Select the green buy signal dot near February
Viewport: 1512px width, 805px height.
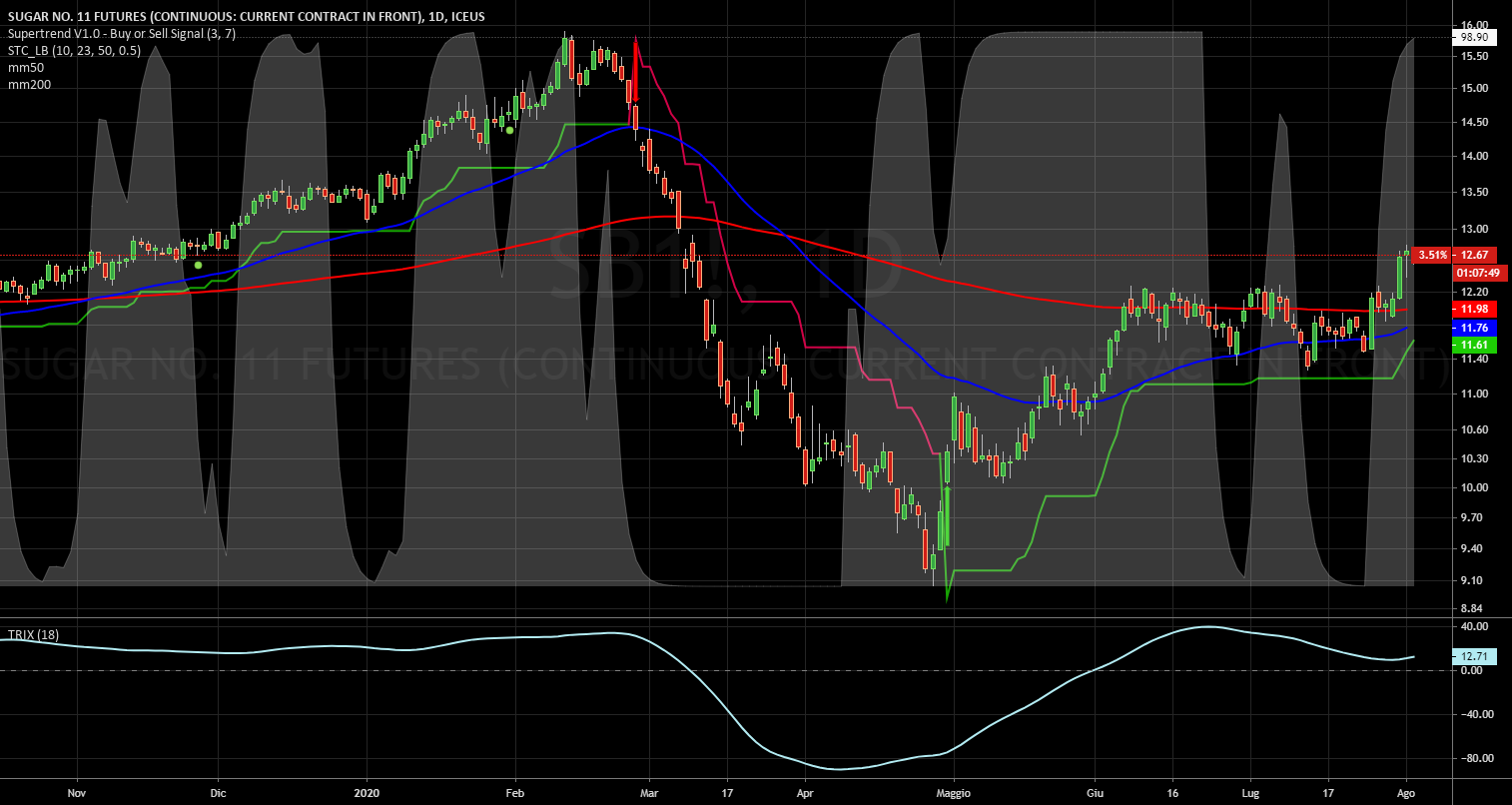point(510,130)
